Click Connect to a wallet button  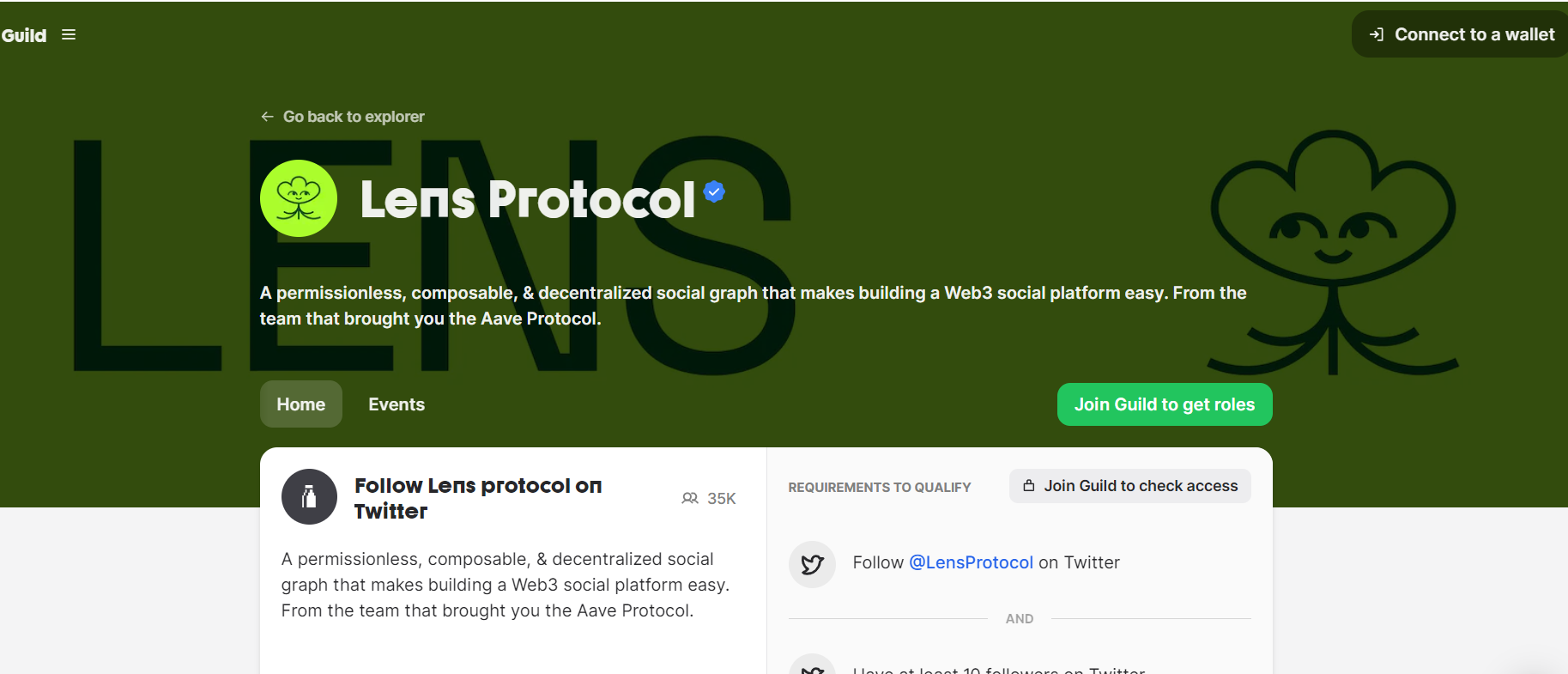1460,34
